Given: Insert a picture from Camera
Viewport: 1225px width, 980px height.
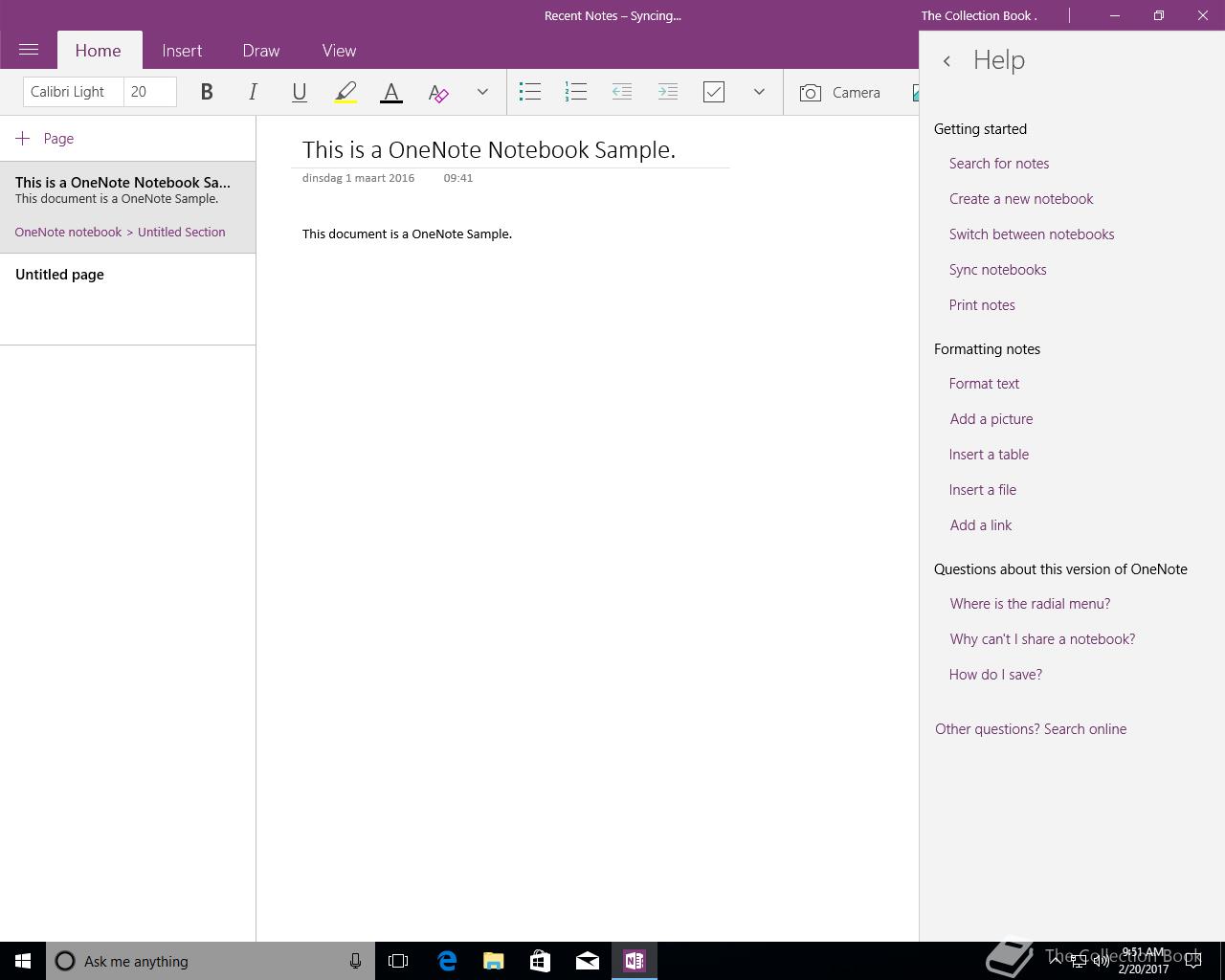Looking at the screenshot, I should pyautogui.click(x=839, y=92).
